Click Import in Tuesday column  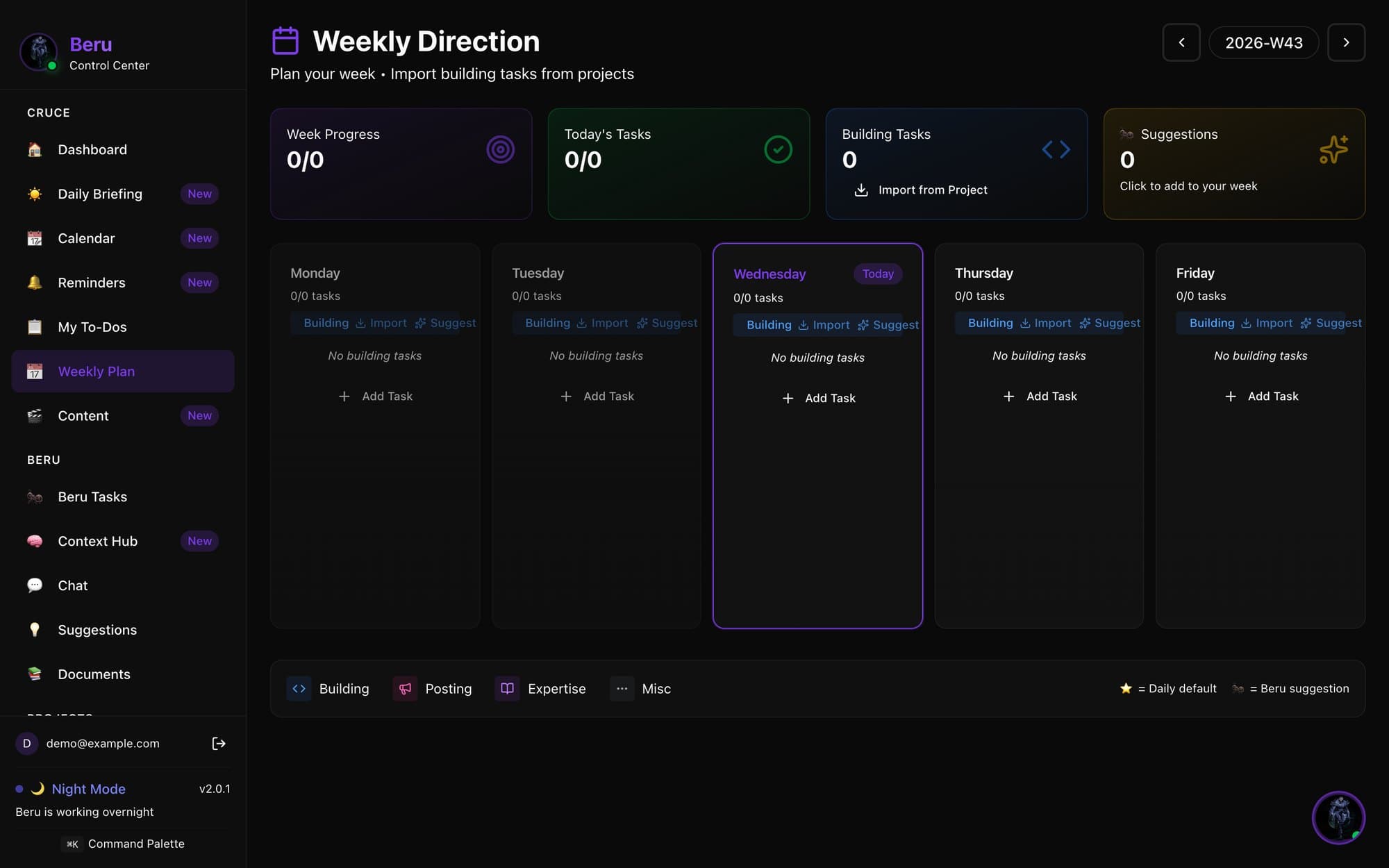pos(603,323)
